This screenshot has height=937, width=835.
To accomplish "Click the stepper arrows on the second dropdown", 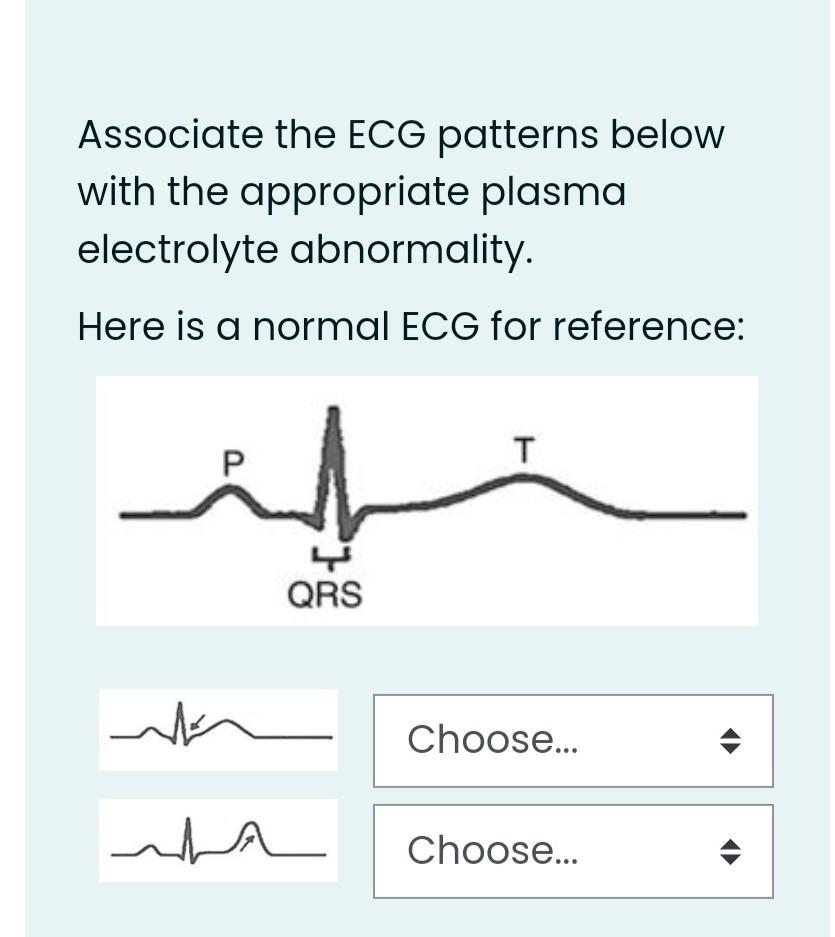I will pyautogui.click(x=731, y=851).
